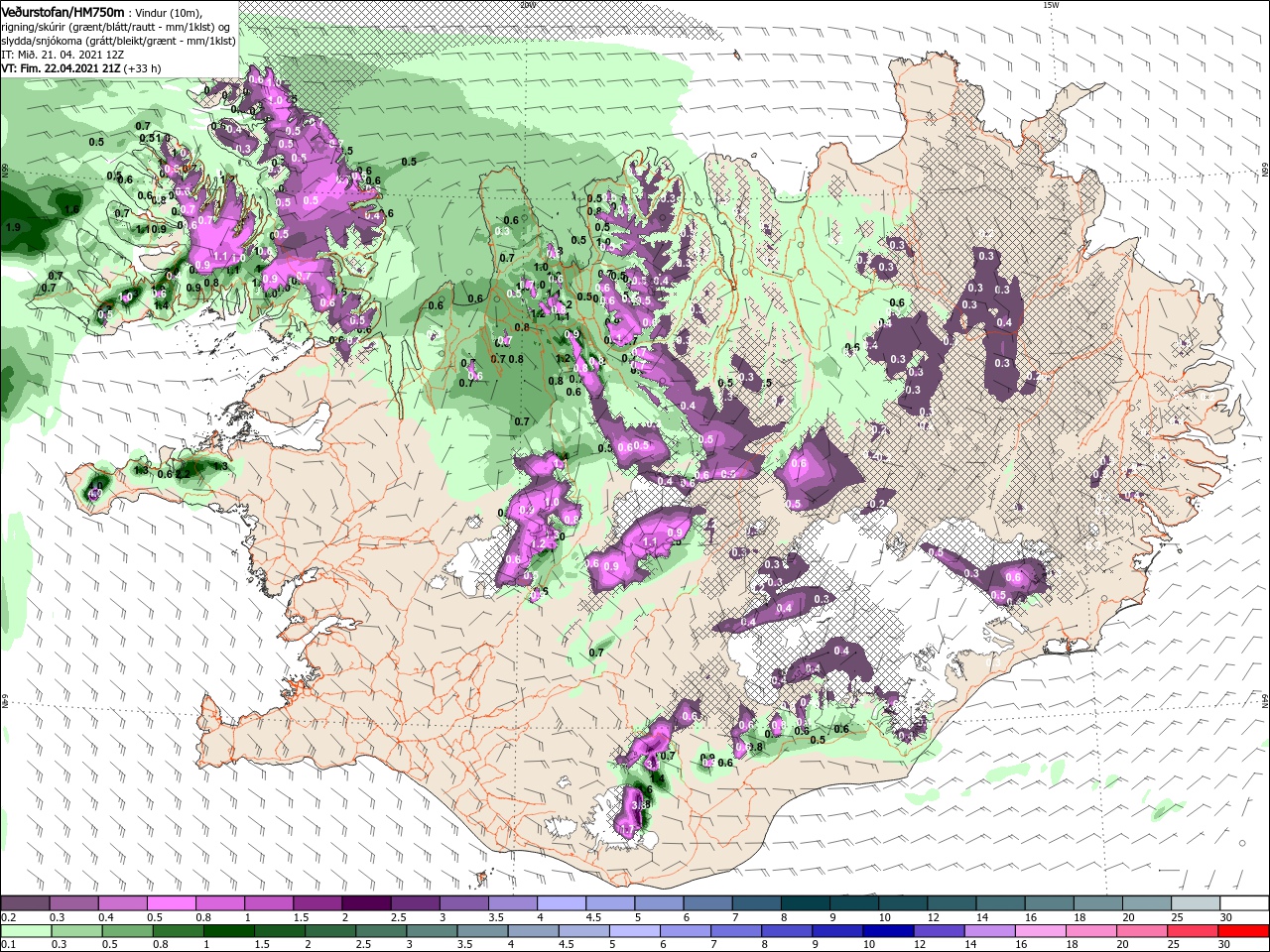Select the 'IT: Mið. 21. 04. 2021 12Z' line
1270x952 pixels.
[x=63, y=56]
